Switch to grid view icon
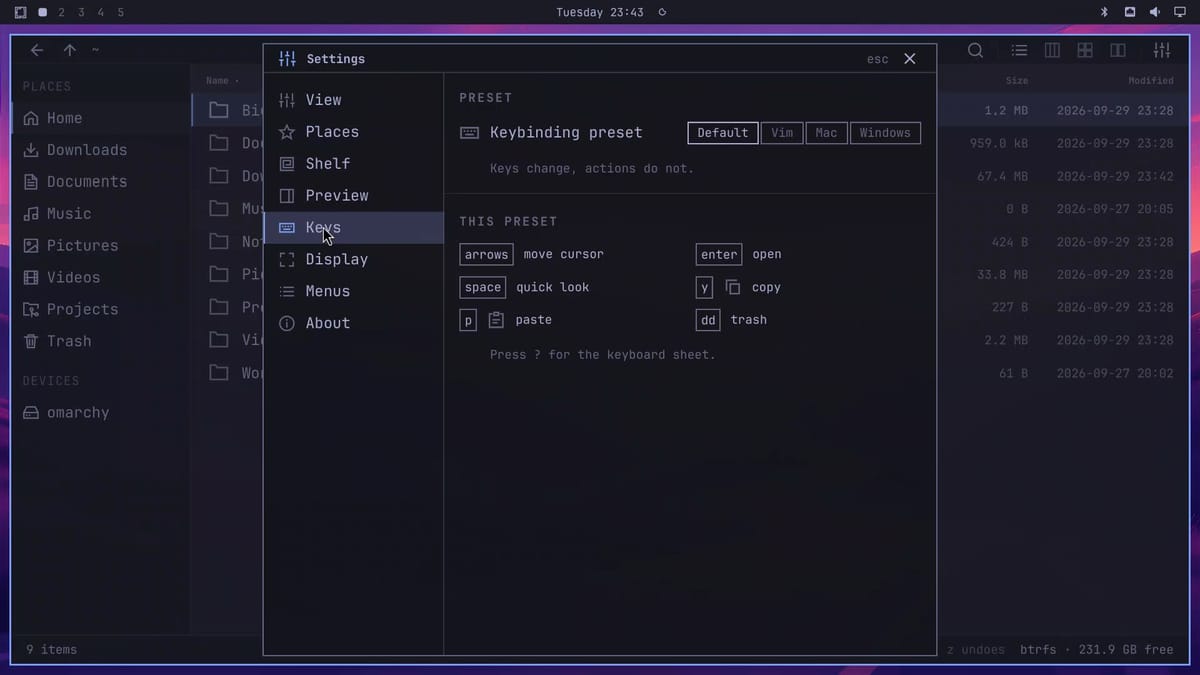 (1085, 50)
